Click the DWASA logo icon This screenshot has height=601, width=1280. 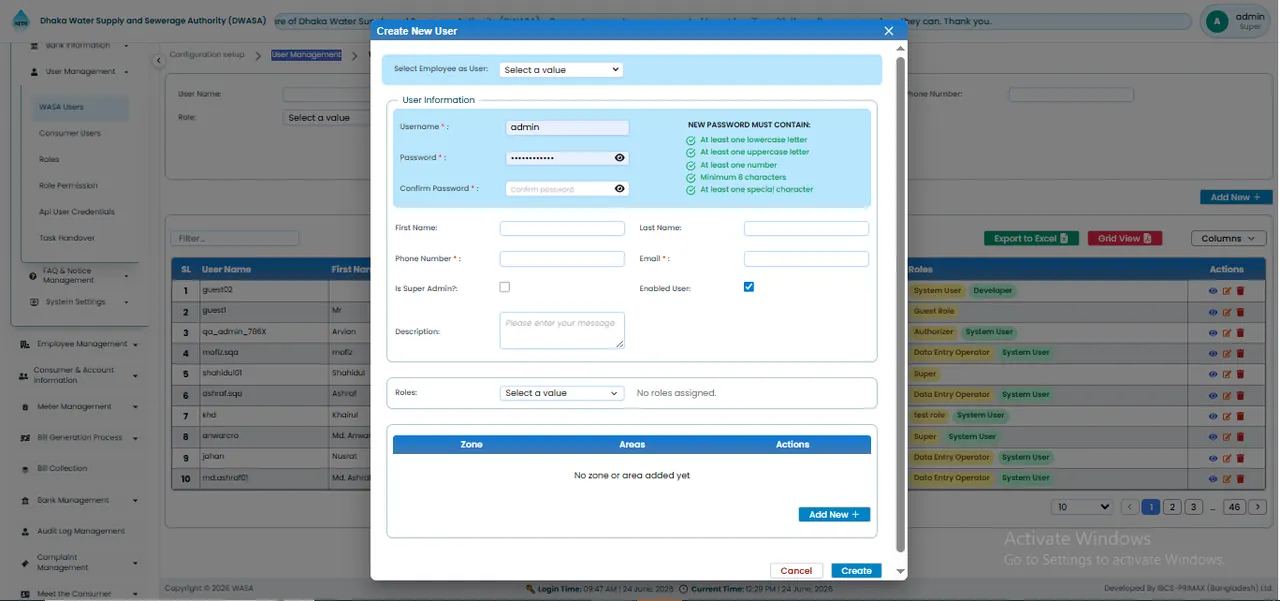coord(21,20)
